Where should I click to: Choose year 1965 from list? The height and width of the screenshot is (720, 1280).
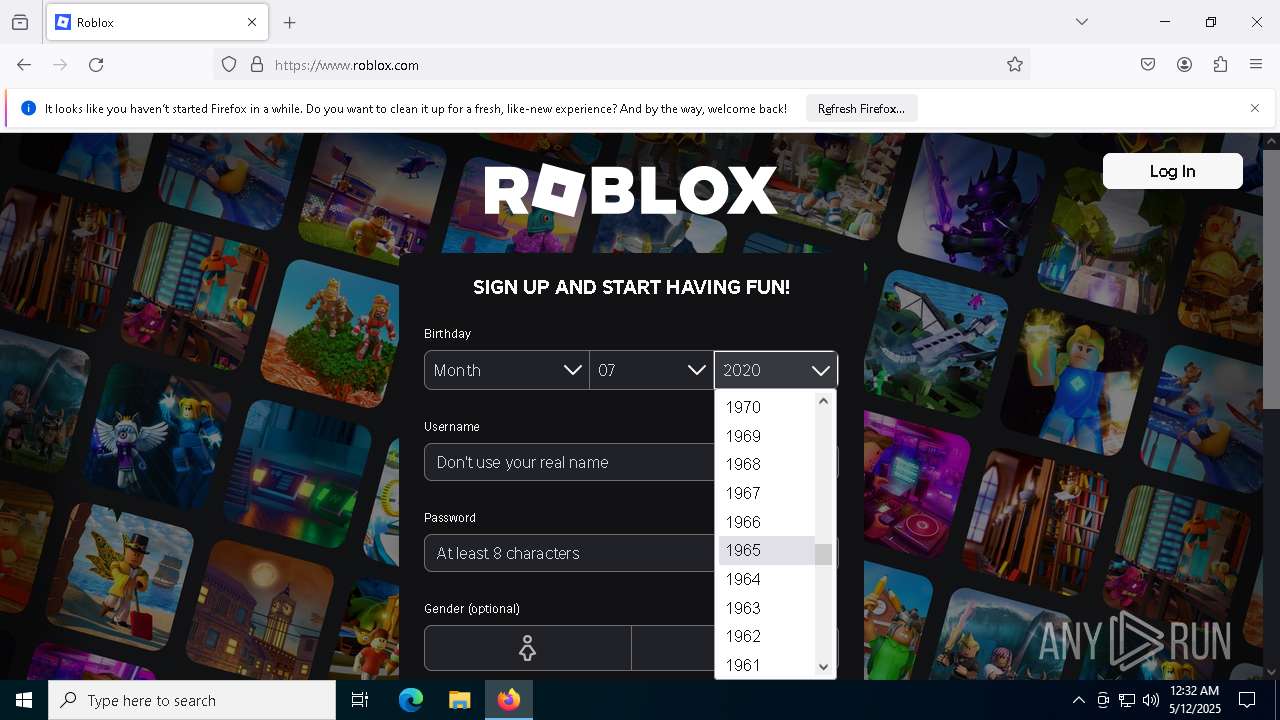click(766, 550)
